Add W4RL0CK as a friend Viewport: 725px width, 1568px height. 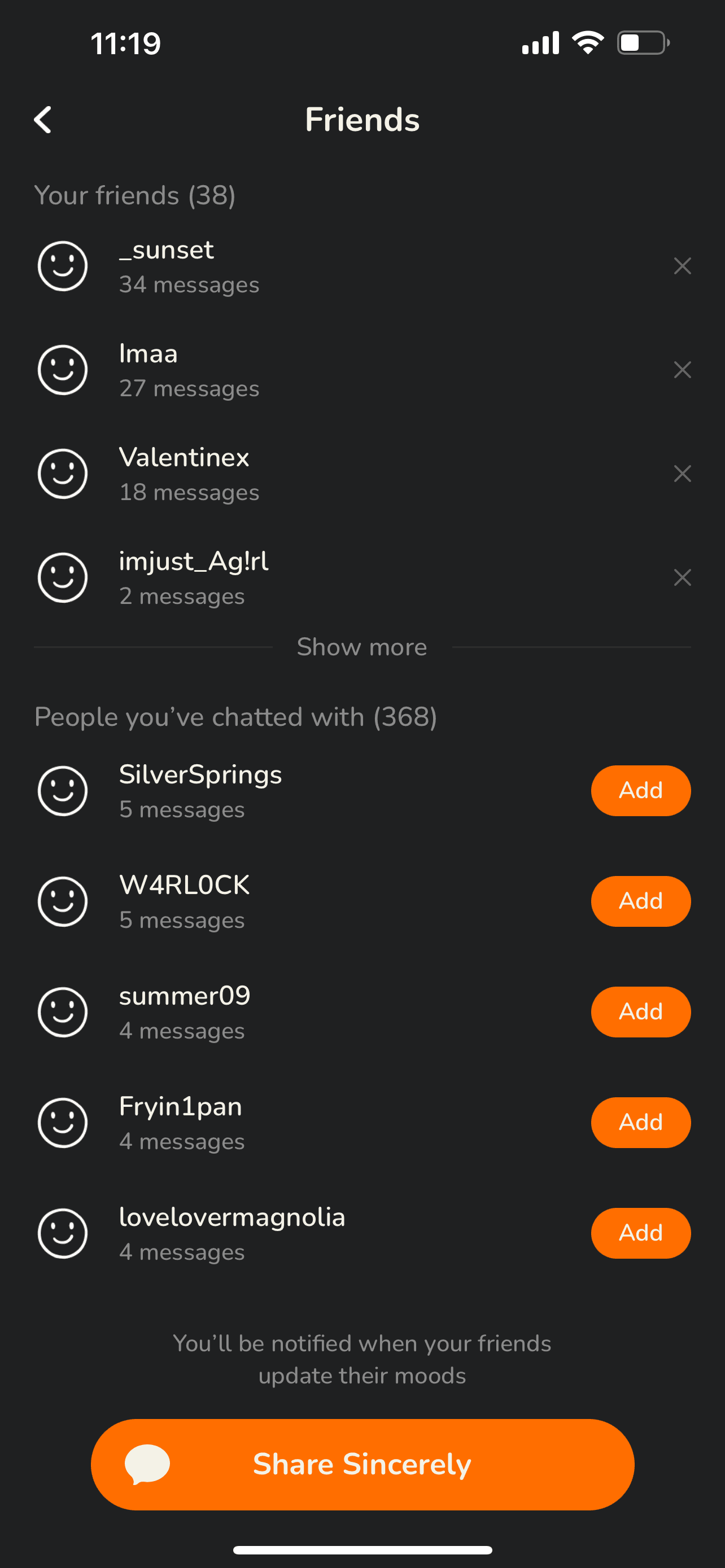coord(640,901)
